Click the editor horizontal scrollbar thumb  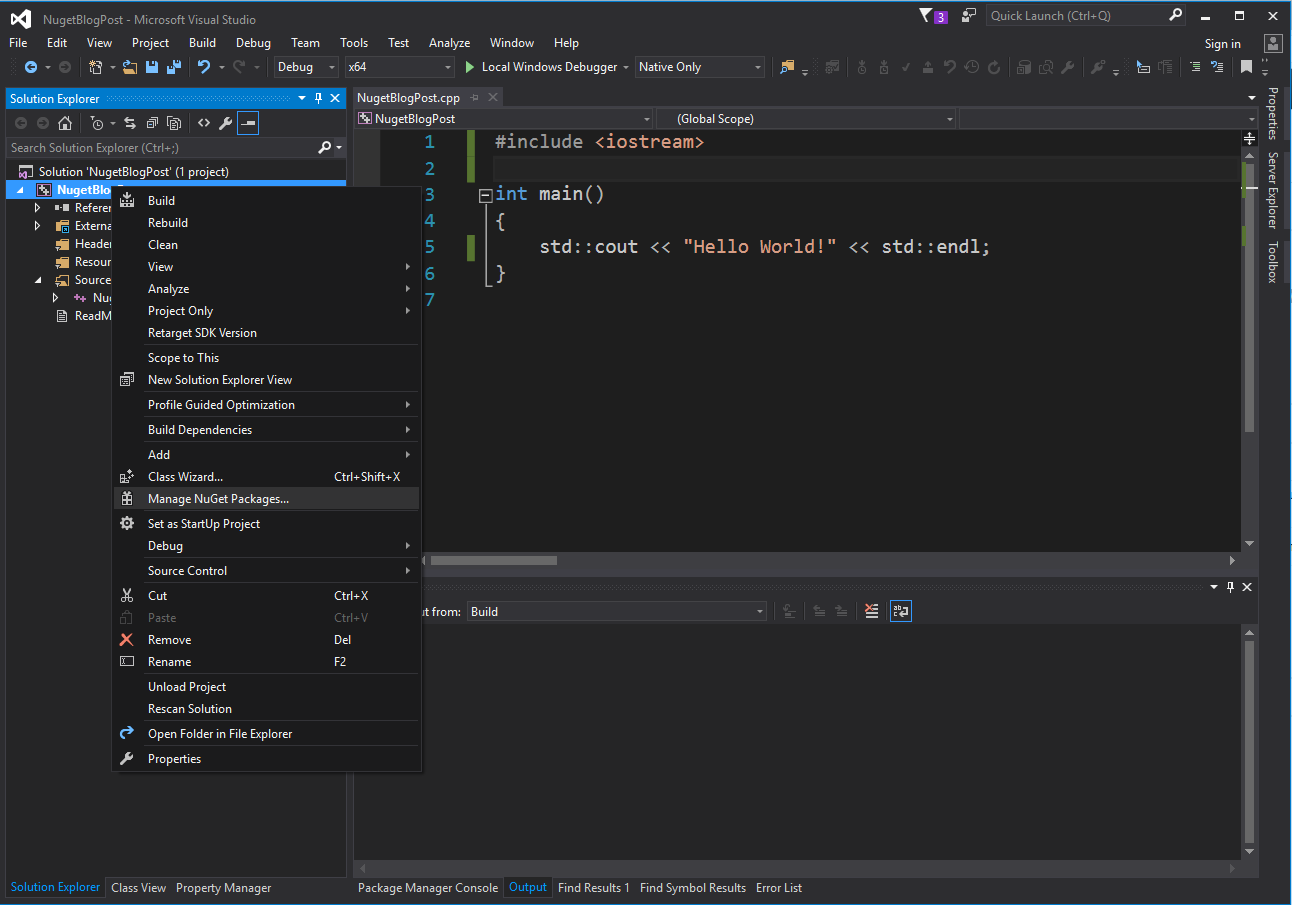pos(493,561)
